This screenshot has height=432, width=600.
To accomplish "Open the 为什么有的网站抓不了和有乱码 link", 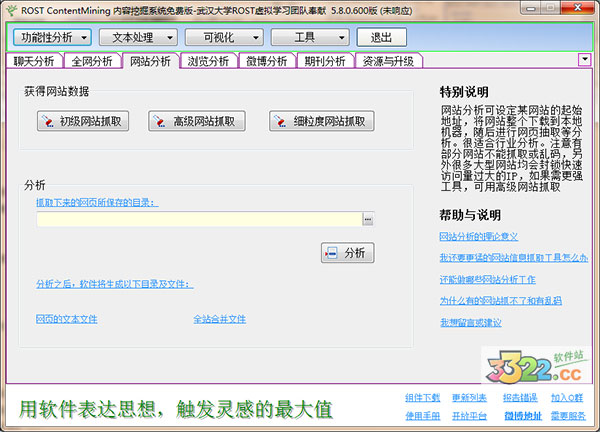I will 501,301.
